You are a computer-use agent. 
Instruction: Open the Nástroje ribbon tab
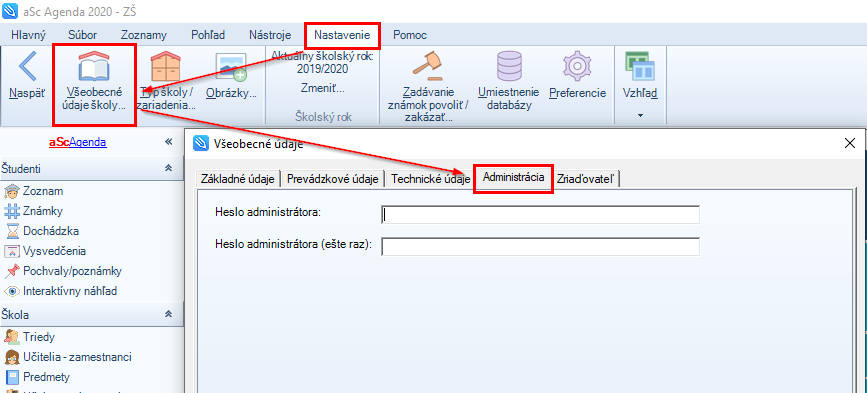(270, 35)
